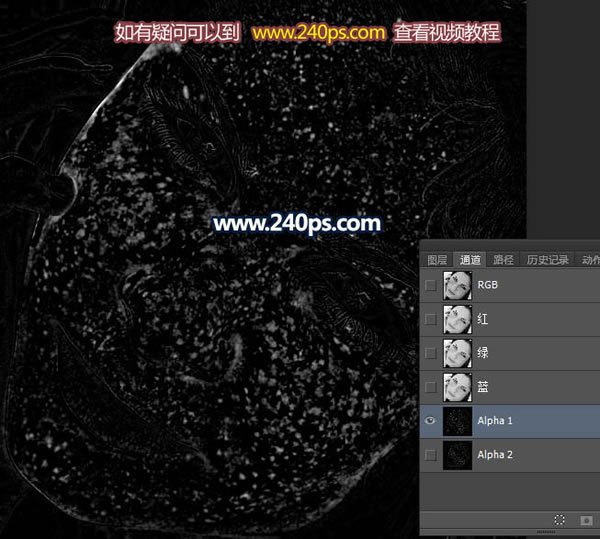Hide the Alpha 1 channel eye icon

coord(430,421)
